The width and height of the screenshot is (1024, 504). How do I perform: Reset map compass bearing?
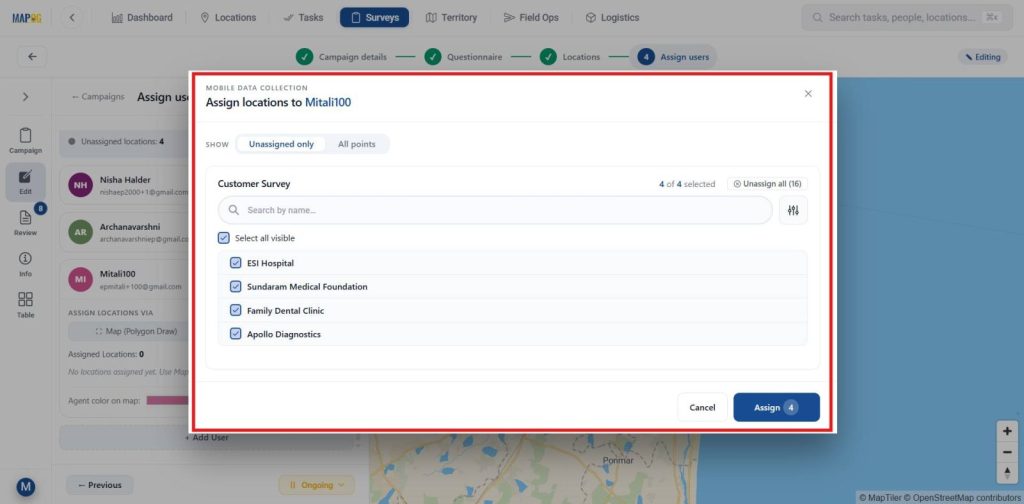1007,473
